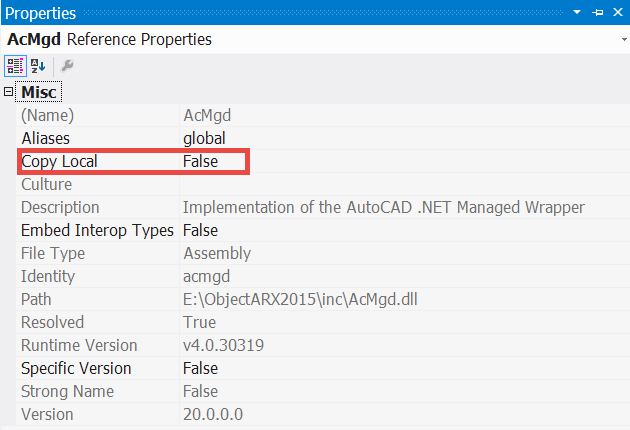Select the Culture property row
The width and height of the screenshot is (630, 430).
323,184
